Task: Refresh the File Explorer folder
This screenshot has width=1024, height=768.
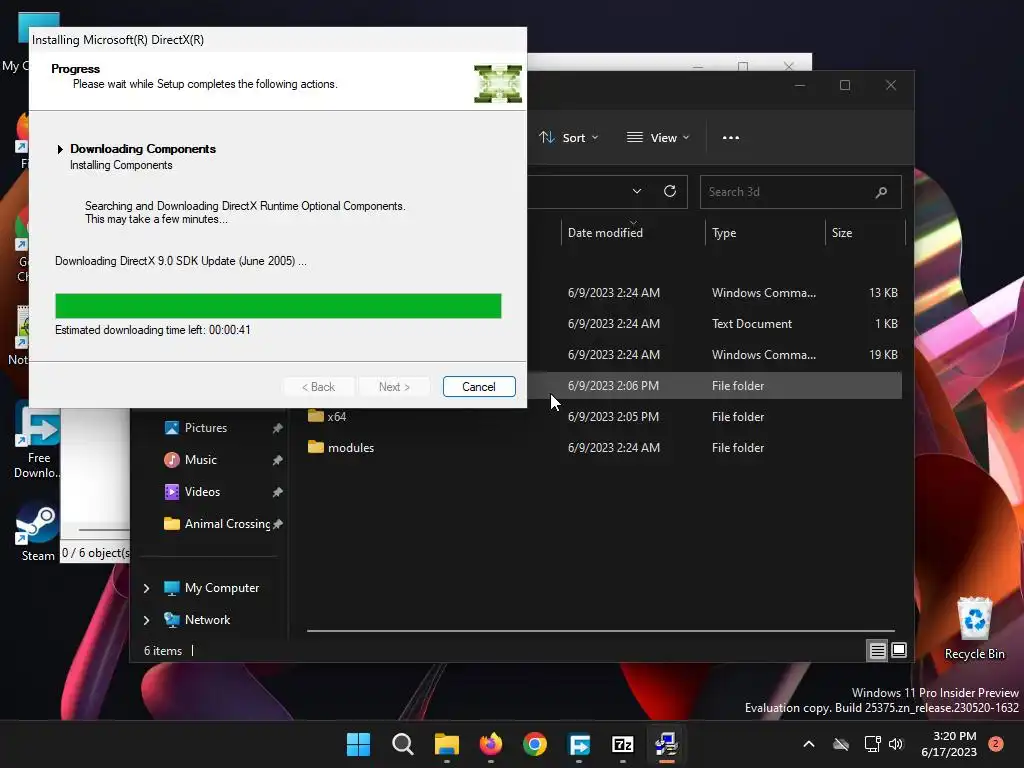Action: (669, 191)
